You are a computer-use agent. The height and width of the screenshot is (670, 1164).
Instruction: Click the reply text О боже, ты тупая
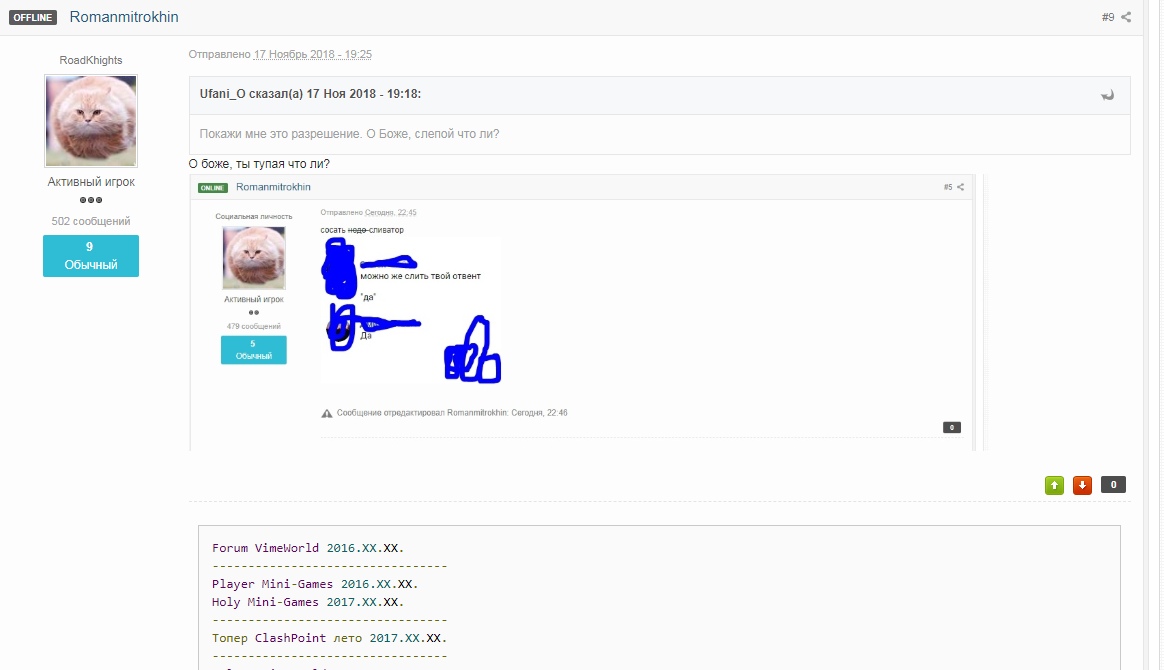tap(259, 164)
